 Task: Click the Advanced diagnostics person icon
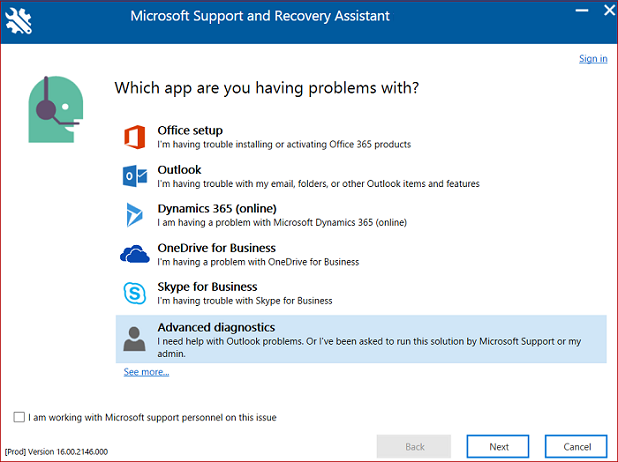pyautogui.click(x=134, y=339)
